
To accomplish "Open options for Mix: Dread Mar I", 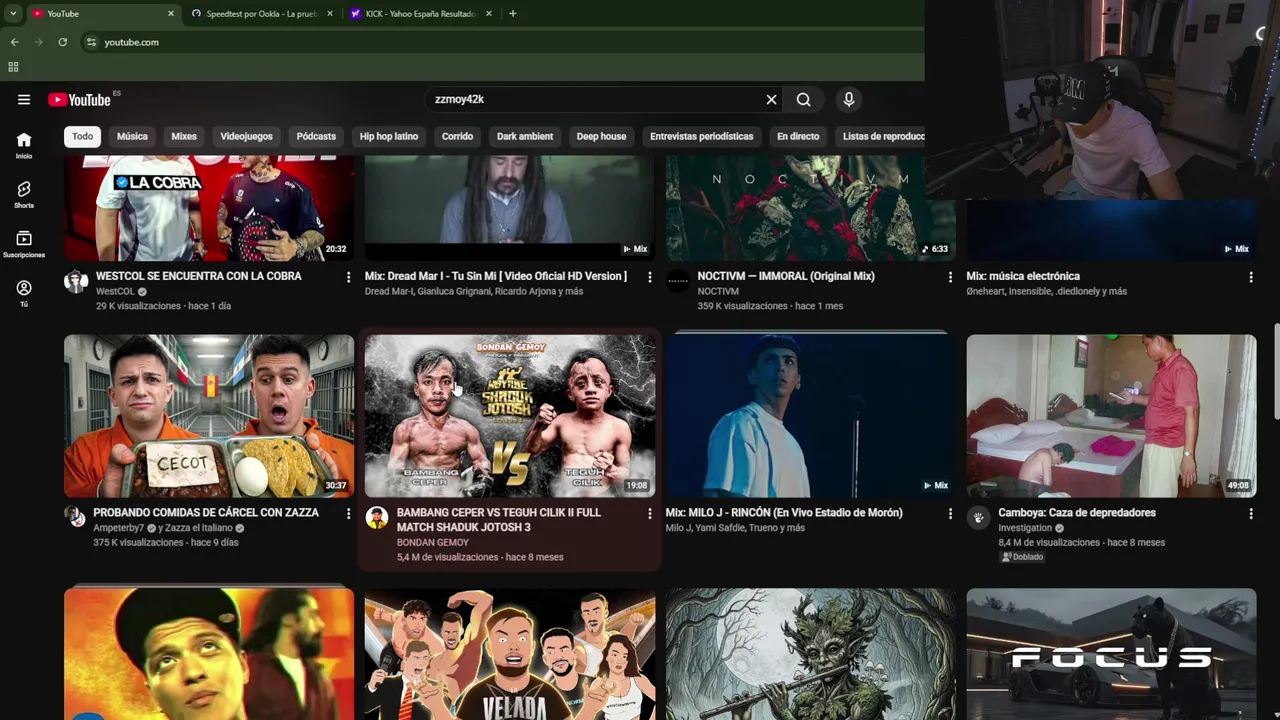I will click(x=649, y=277).
